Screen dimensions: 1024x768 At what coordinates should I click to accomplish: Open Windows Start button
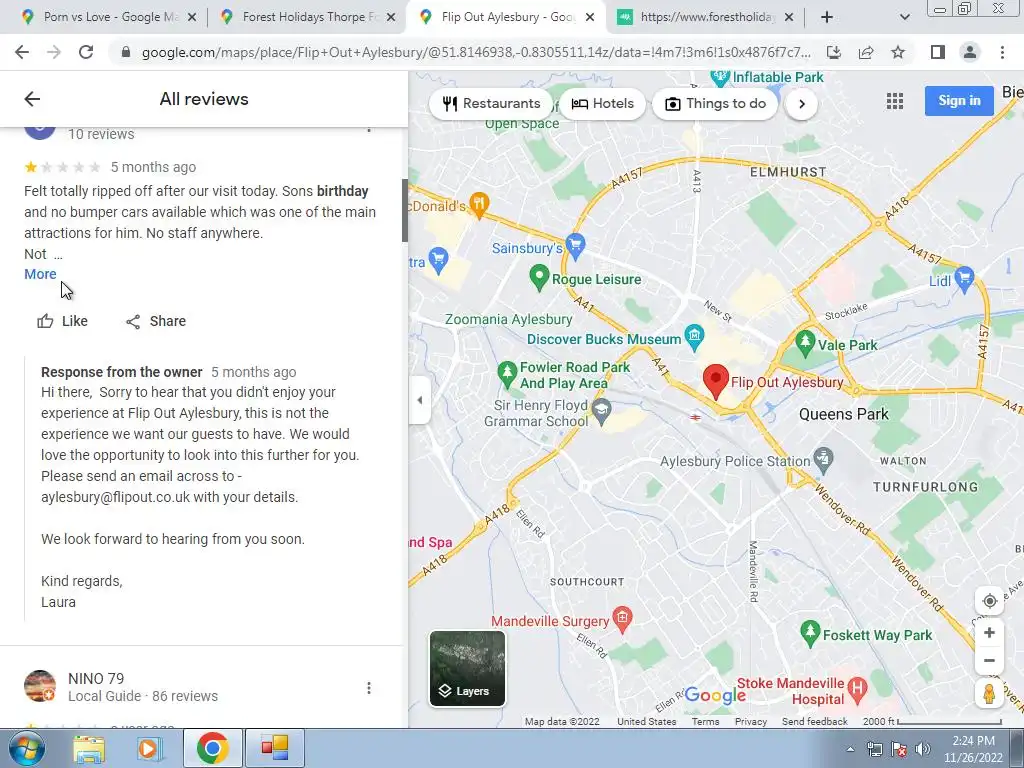click(26, 748)
